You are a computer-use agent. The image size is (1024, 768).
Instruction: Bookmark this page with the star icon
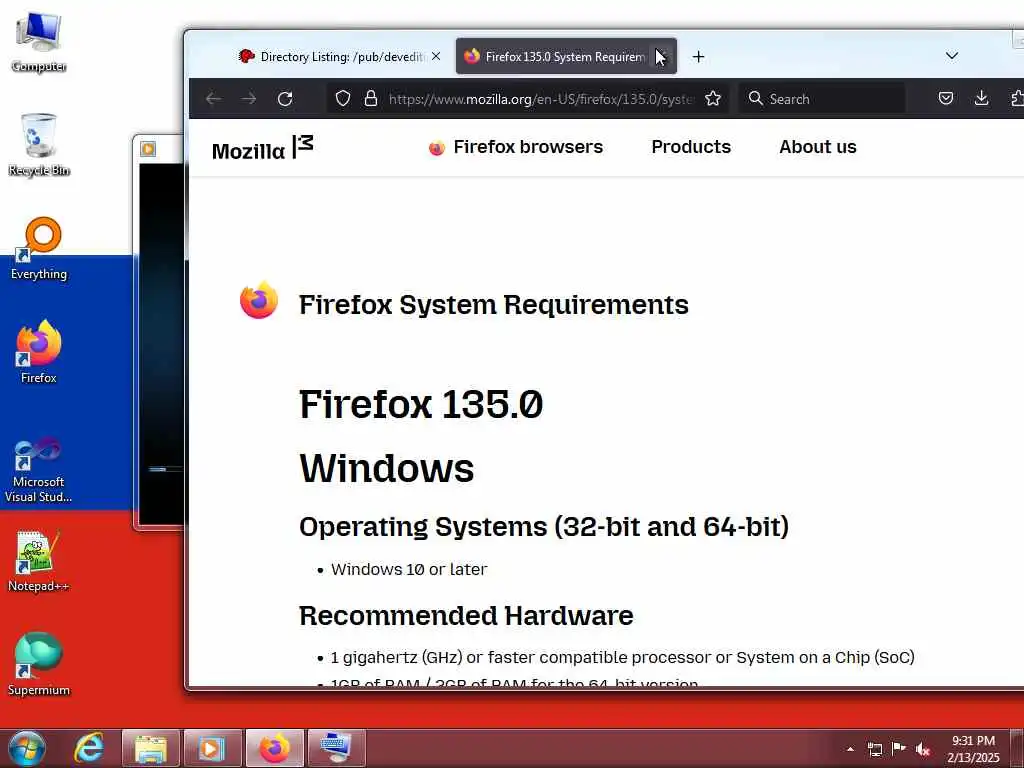tap(713, 99)
